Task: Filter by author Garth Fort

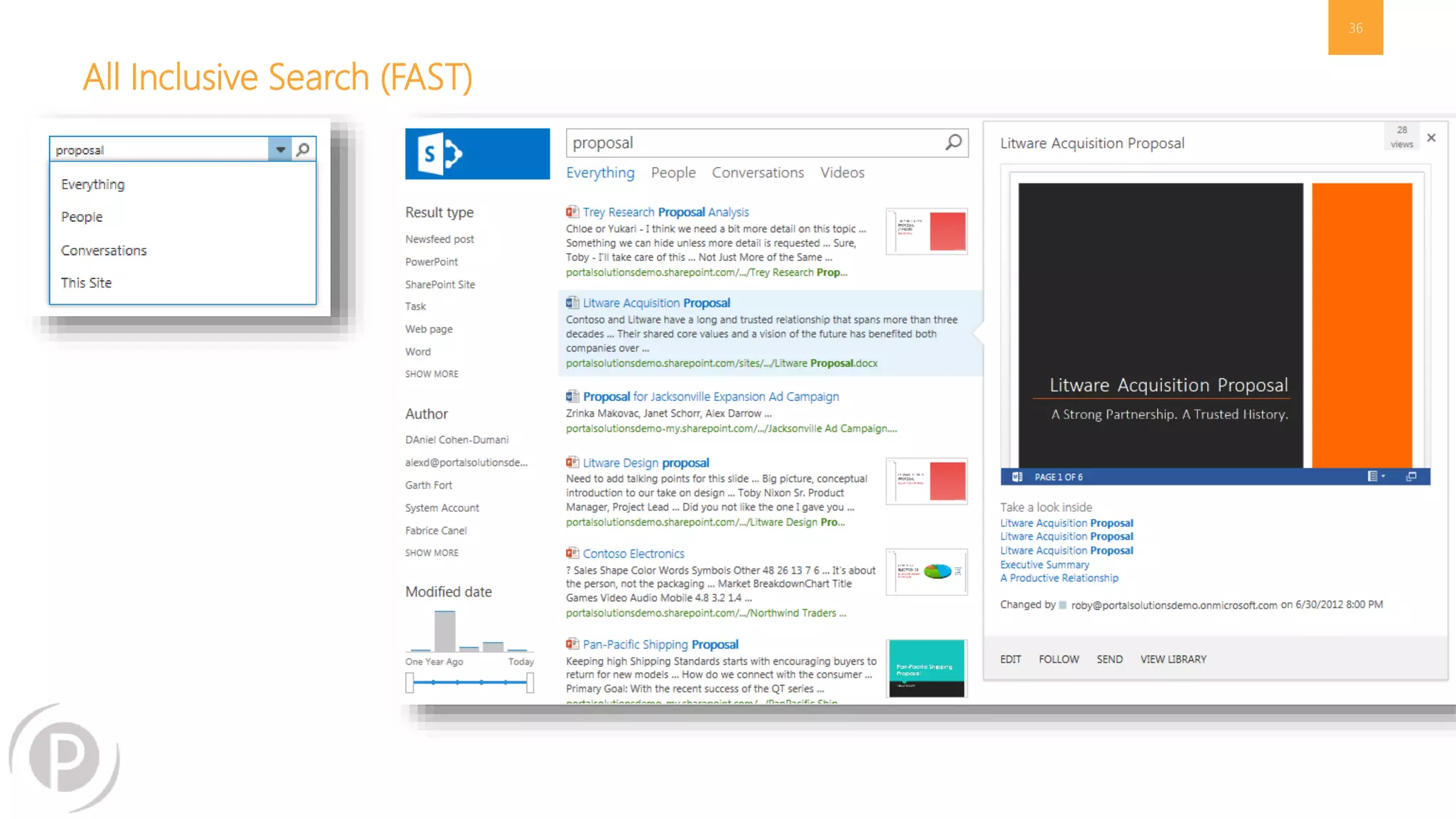Action: [429, 485]
